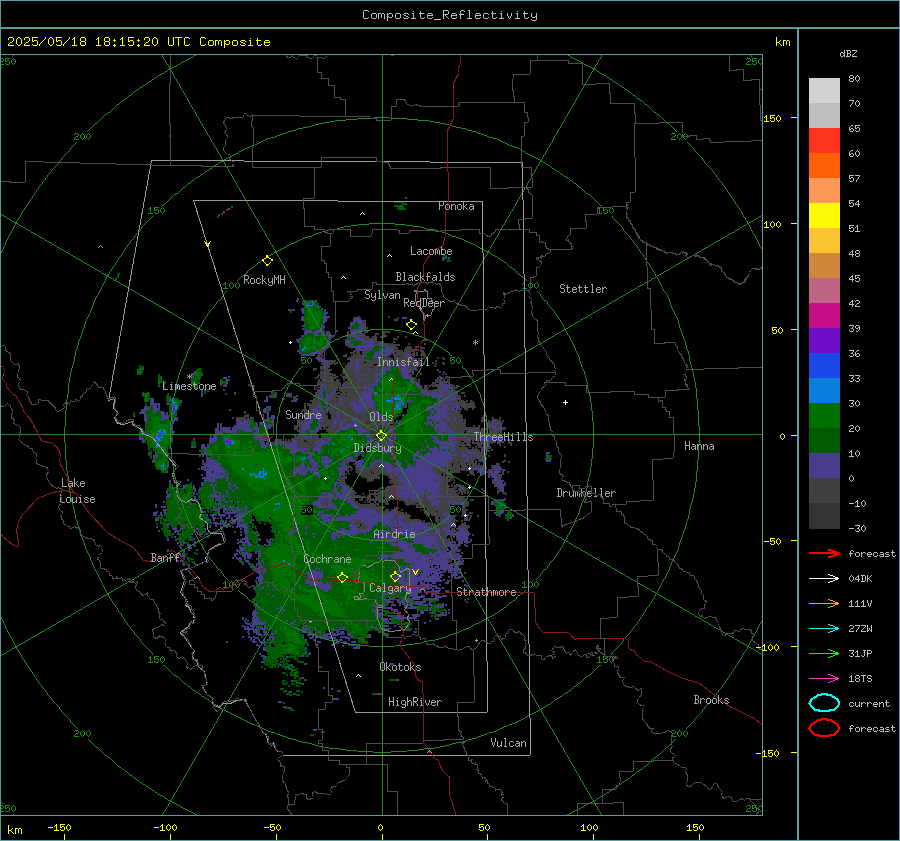Click the yellow diamond marker above Calgary
This screenshot has width=900, height=841.
[395, 576]
